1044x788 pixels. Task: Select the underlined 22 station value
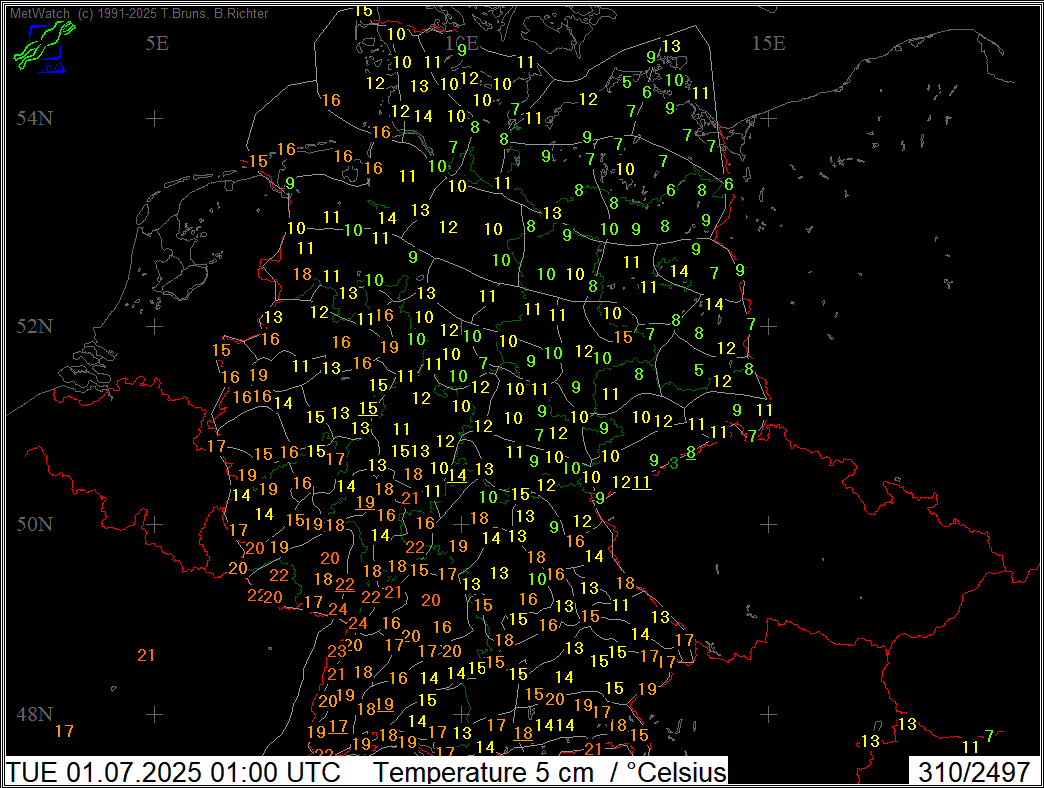point(345,585)
